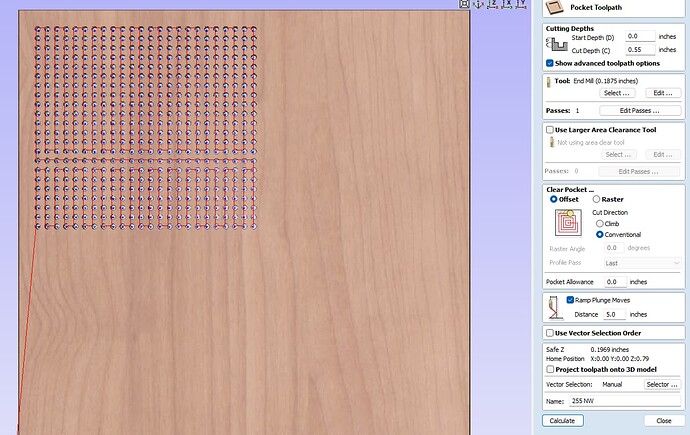Click the area clearance tool icon
Viewport: 690px width, 435px height.
tap(551, 142)
